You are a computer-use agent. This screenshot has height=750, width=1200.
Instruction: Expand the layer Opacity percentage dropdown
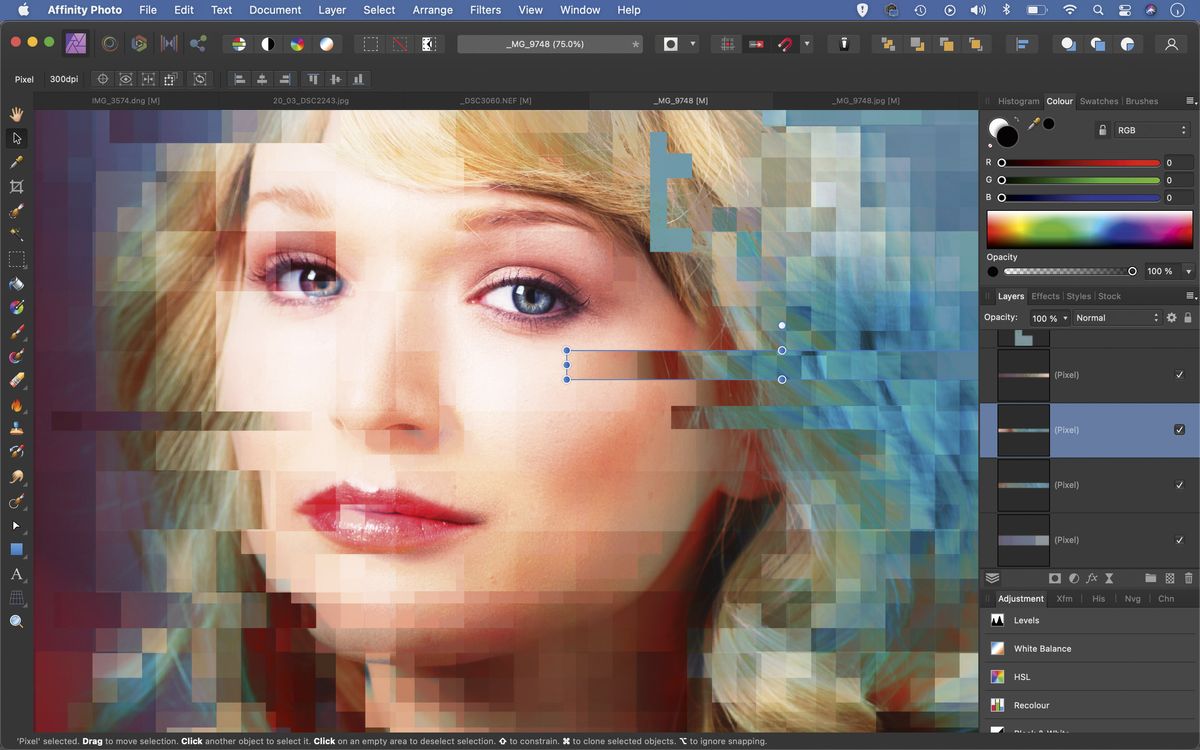1066,317
